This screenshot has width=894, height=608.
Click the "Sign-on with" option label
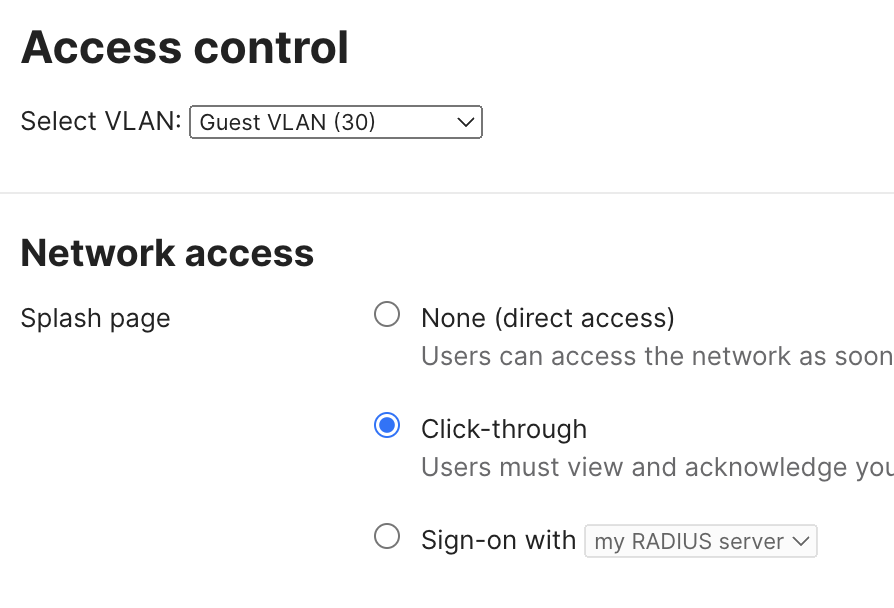(498, 539)
